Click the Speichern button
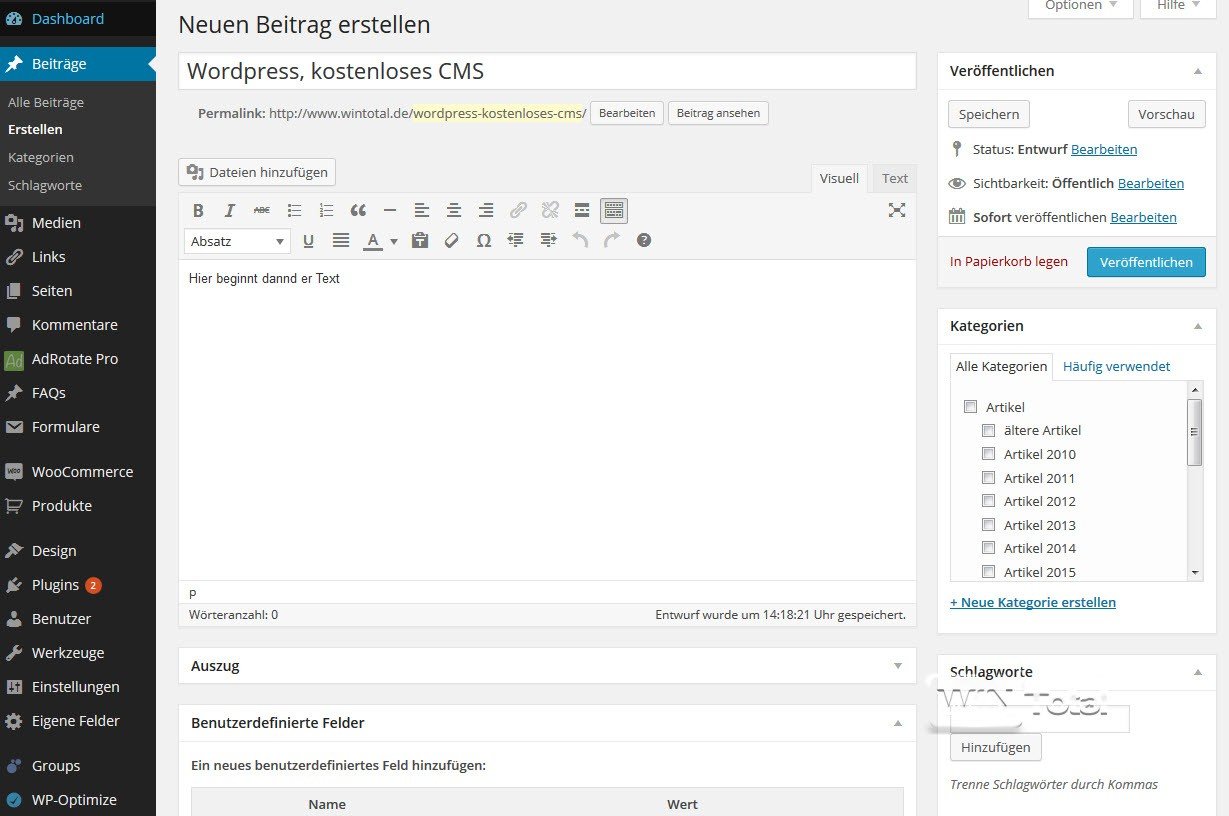 point(988,114)
